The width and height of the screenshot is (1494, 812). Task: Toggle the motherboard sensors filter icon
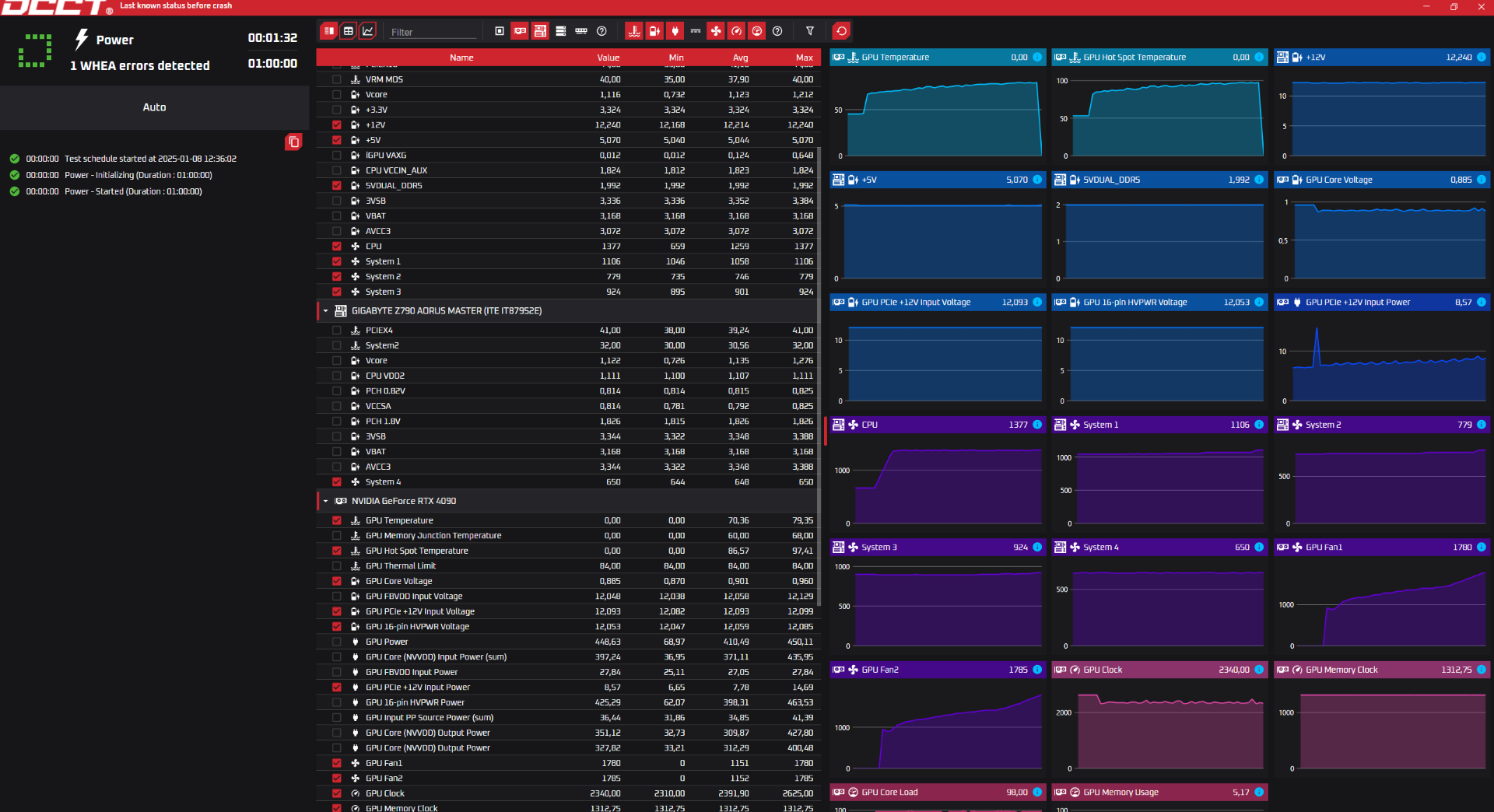540,31
